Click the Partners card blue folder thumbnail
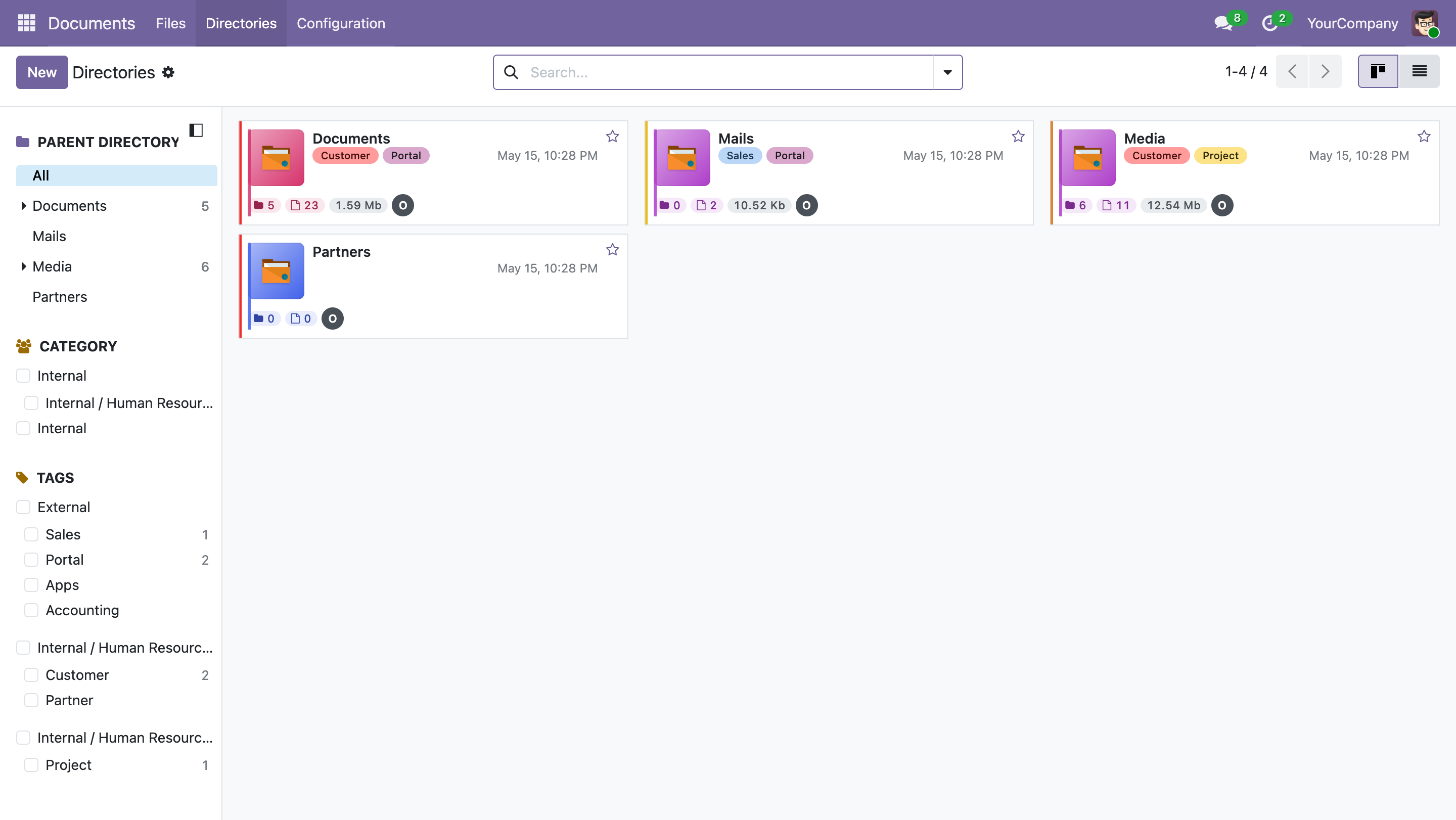The height and width of the screenshot is (820, 1456). pyautogui.click(x=277, y=270)
